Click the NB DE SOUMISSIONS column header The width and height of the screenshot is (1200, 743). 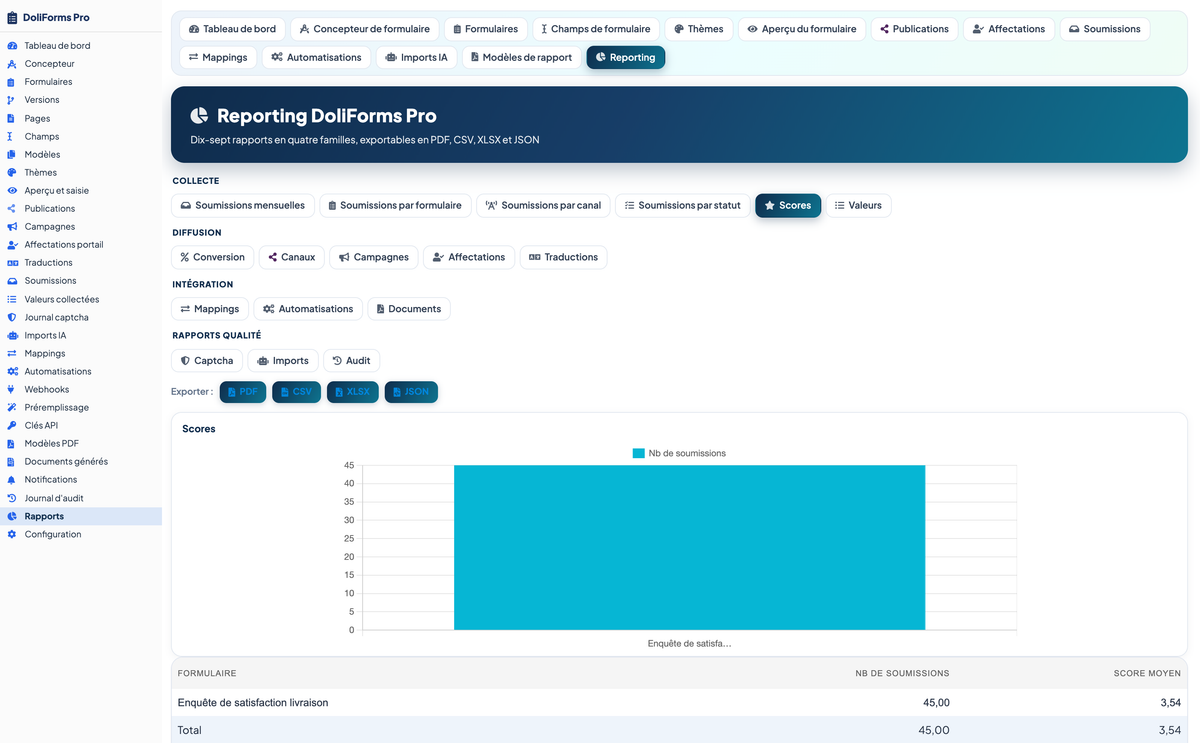[902, 674]
